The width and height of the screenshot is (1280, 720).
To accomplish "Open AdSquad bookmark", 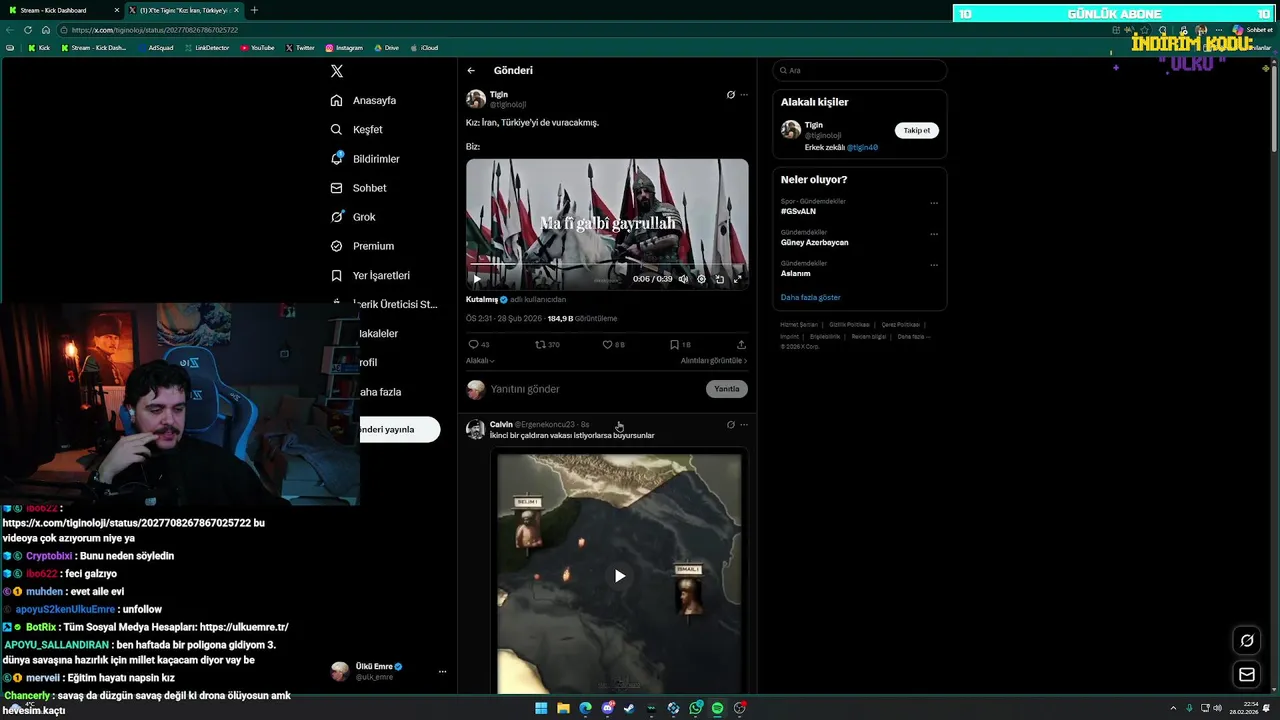I will [x=156, y=48].
